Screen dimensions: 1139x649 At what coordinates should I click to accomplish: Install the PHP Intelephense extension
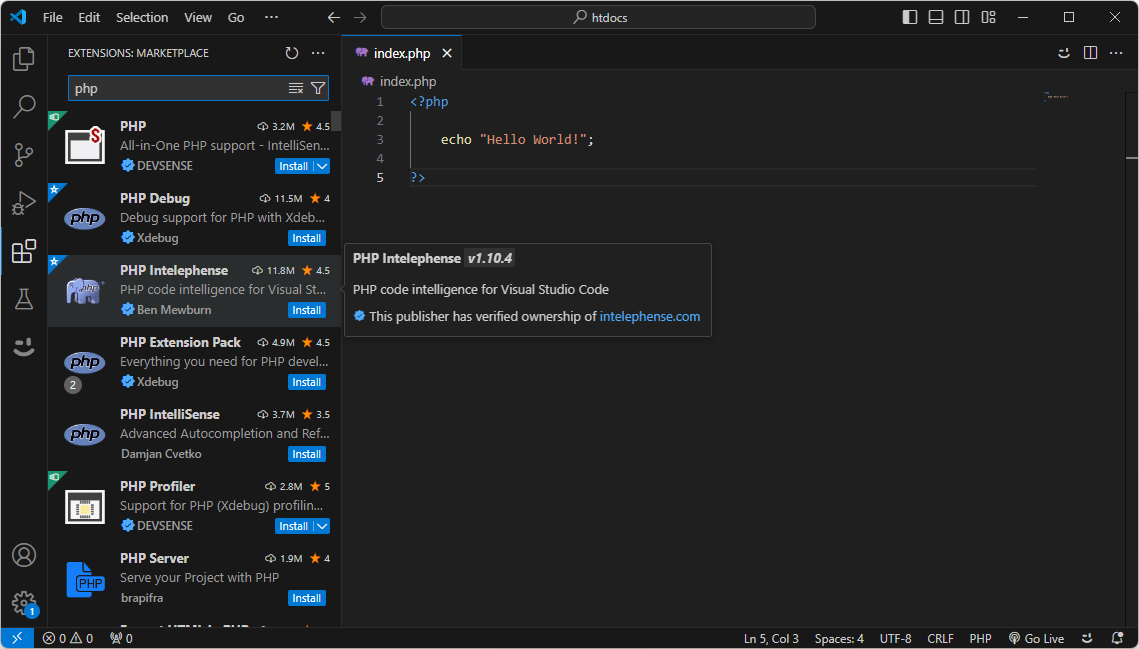(307, 310)
